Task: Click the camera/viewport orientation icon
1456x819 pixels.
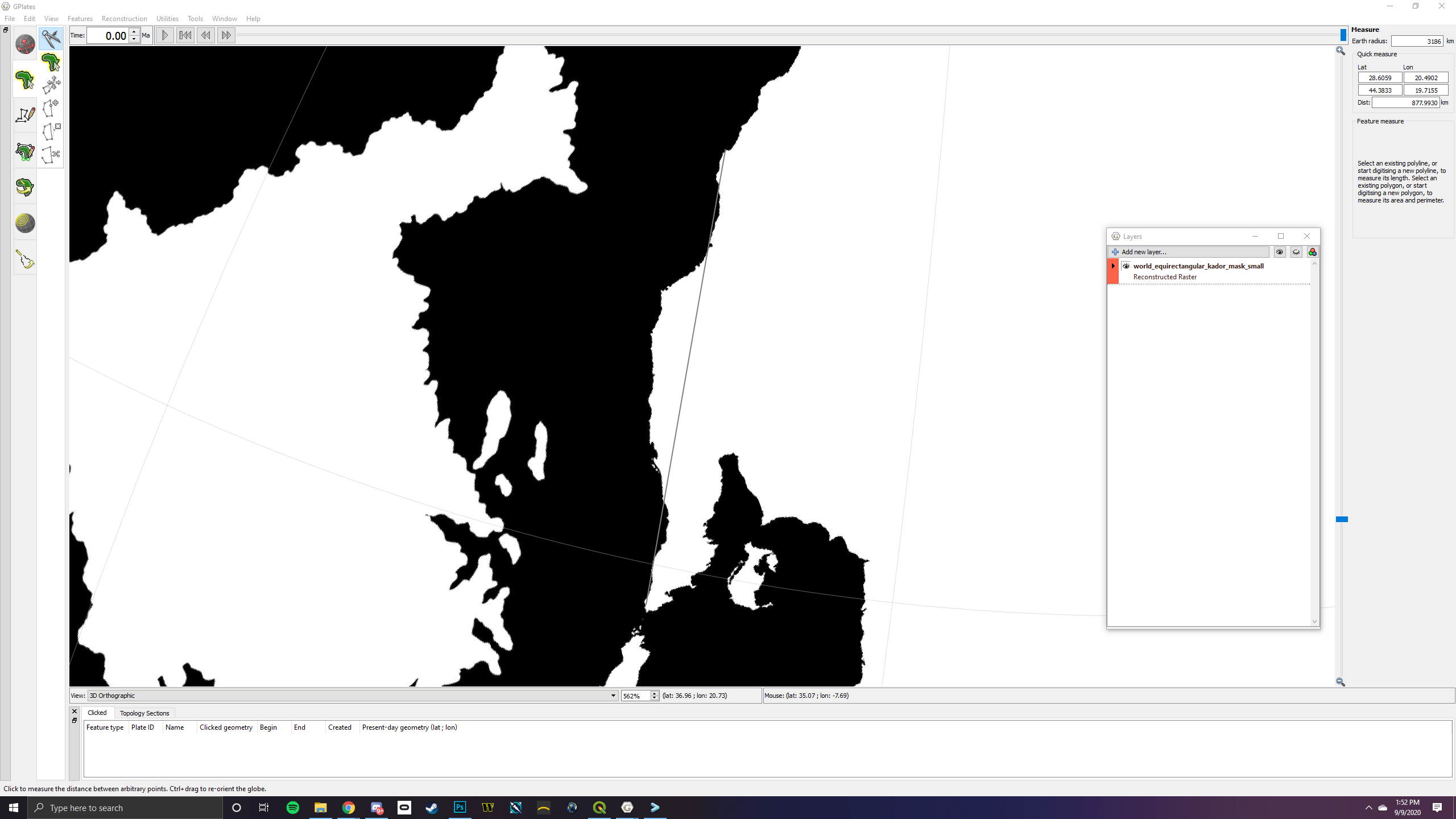Action: click(x=24, y=43)
